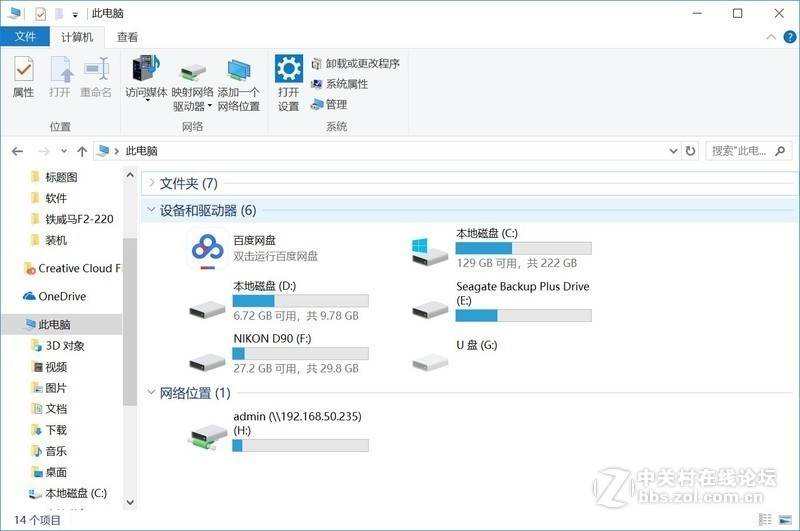Refresh the current location
The width and height of the screenshot is (800, 531).
point(690,151)
